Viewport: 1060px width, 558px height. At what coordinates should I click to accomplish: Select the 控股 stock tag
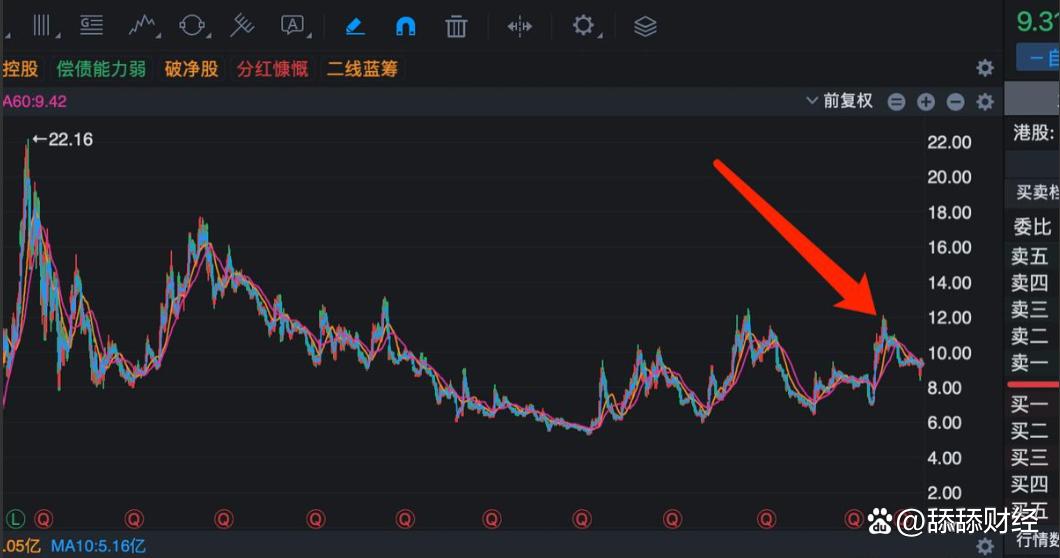point(20,69)
